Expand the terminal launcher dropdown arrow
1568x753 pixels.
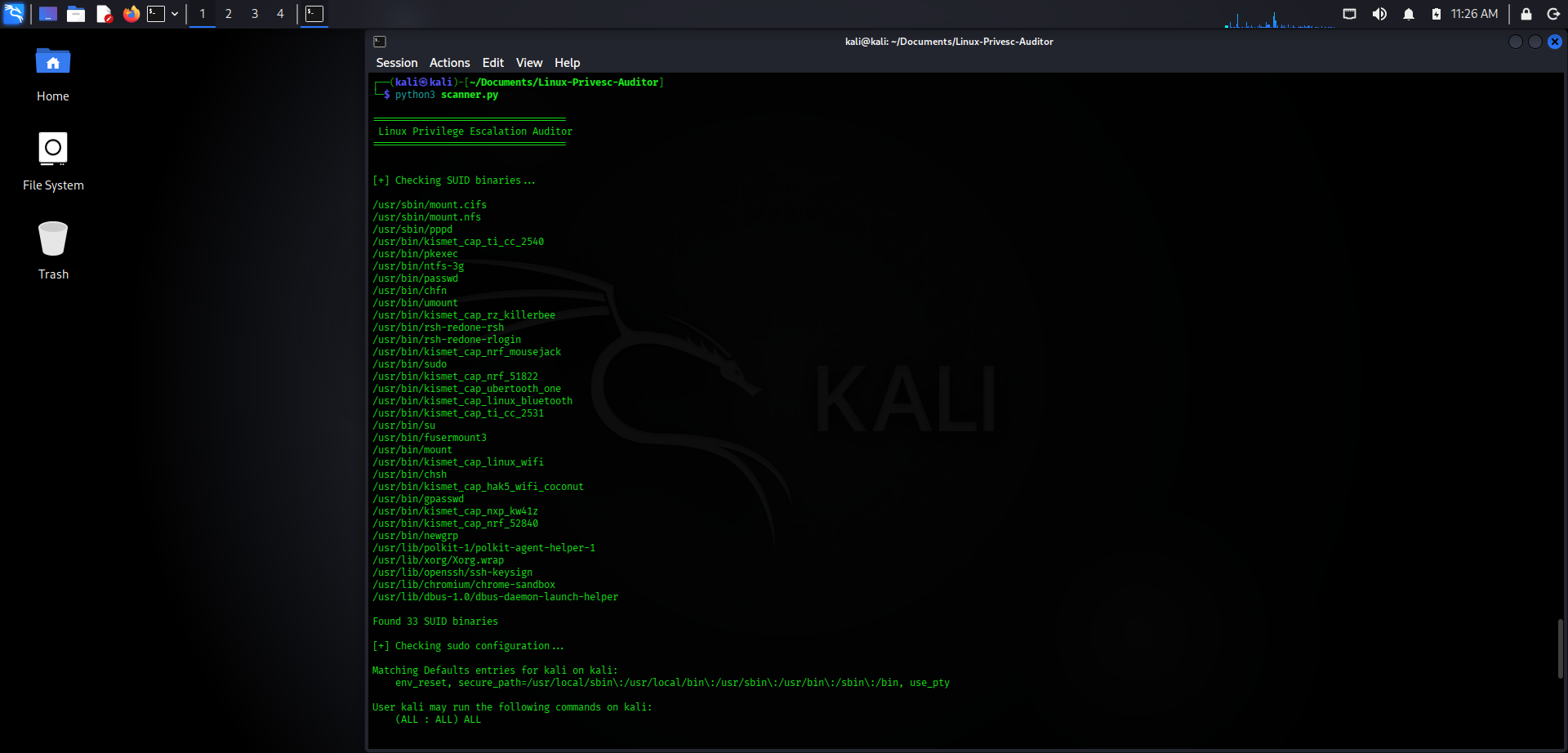(175, 14)
